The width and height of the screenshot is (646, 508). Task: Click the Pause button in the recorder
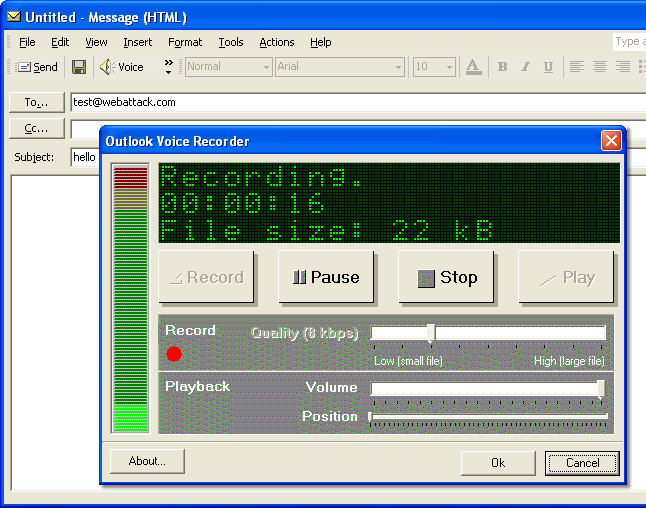coord(326,277)
